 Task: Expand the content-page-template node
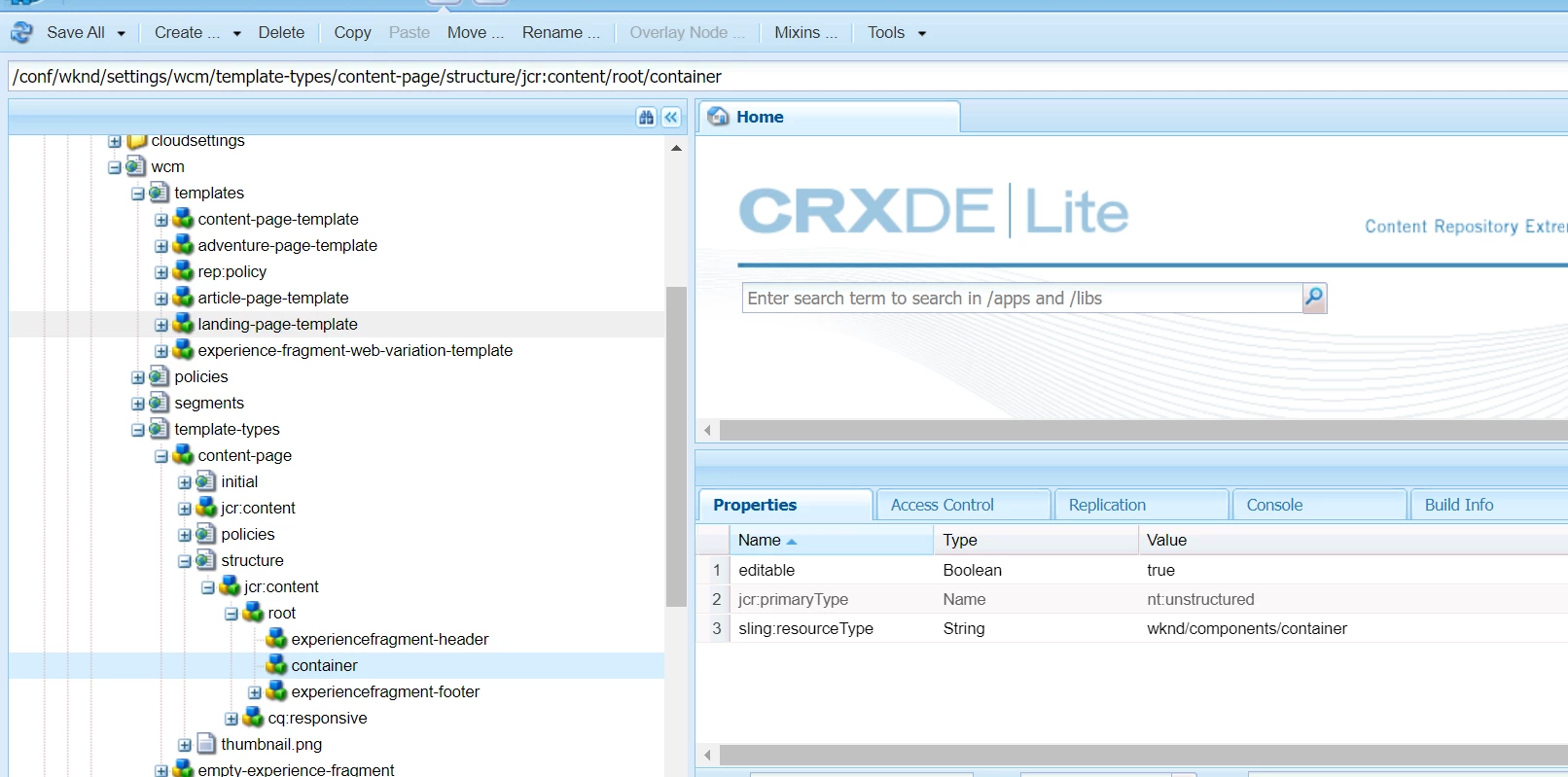click(x=161, y=220)
